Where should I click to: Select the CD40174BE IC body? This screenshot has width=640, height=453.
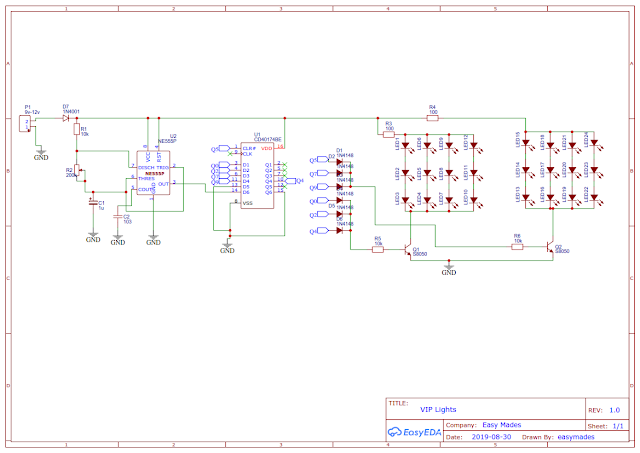coord(257,176)
